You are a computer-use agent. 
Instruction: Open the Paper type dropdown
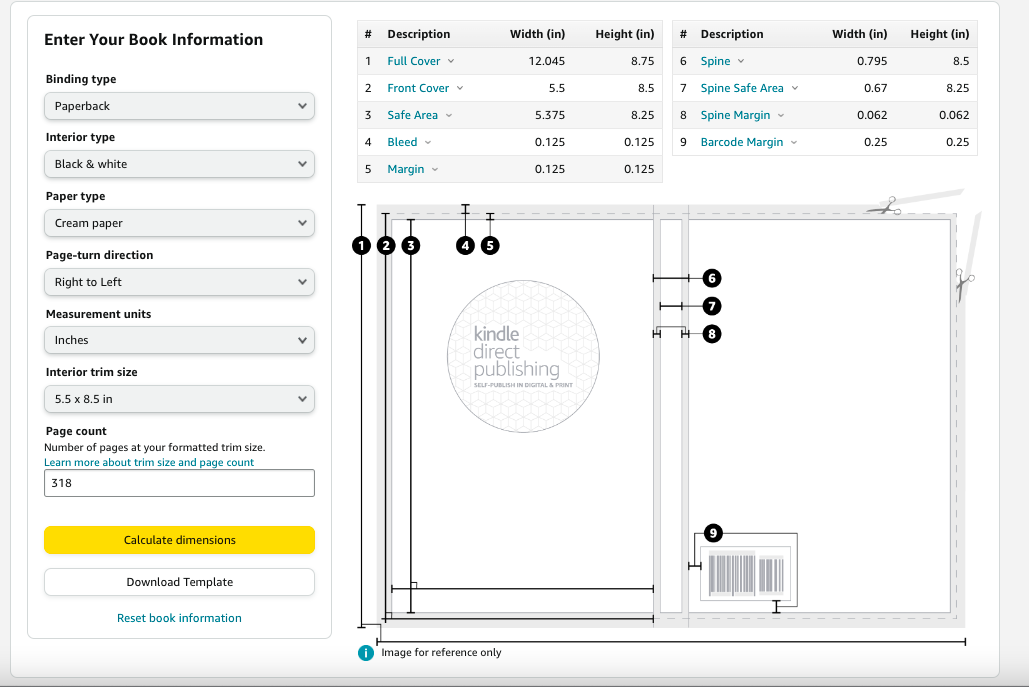click(179, 223)
